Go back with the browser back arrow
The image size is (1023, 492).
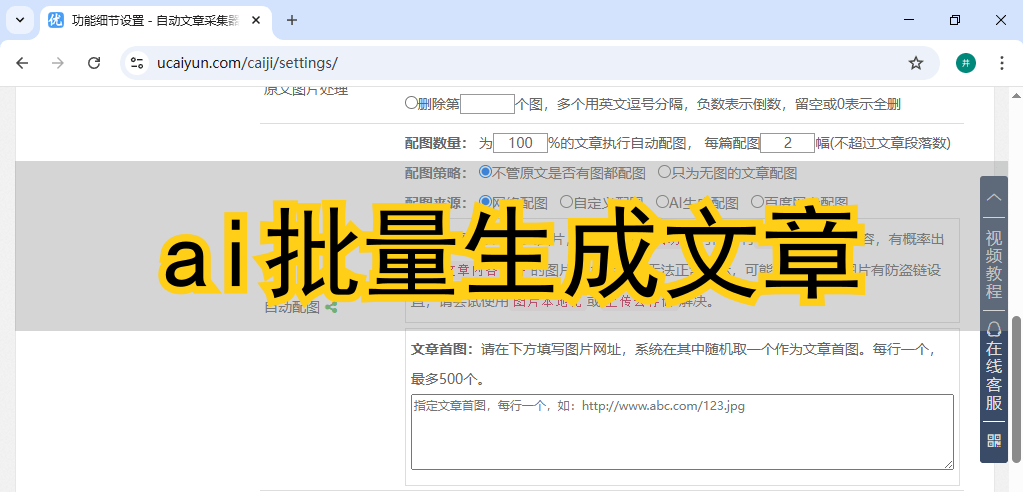tap(22, 63)
